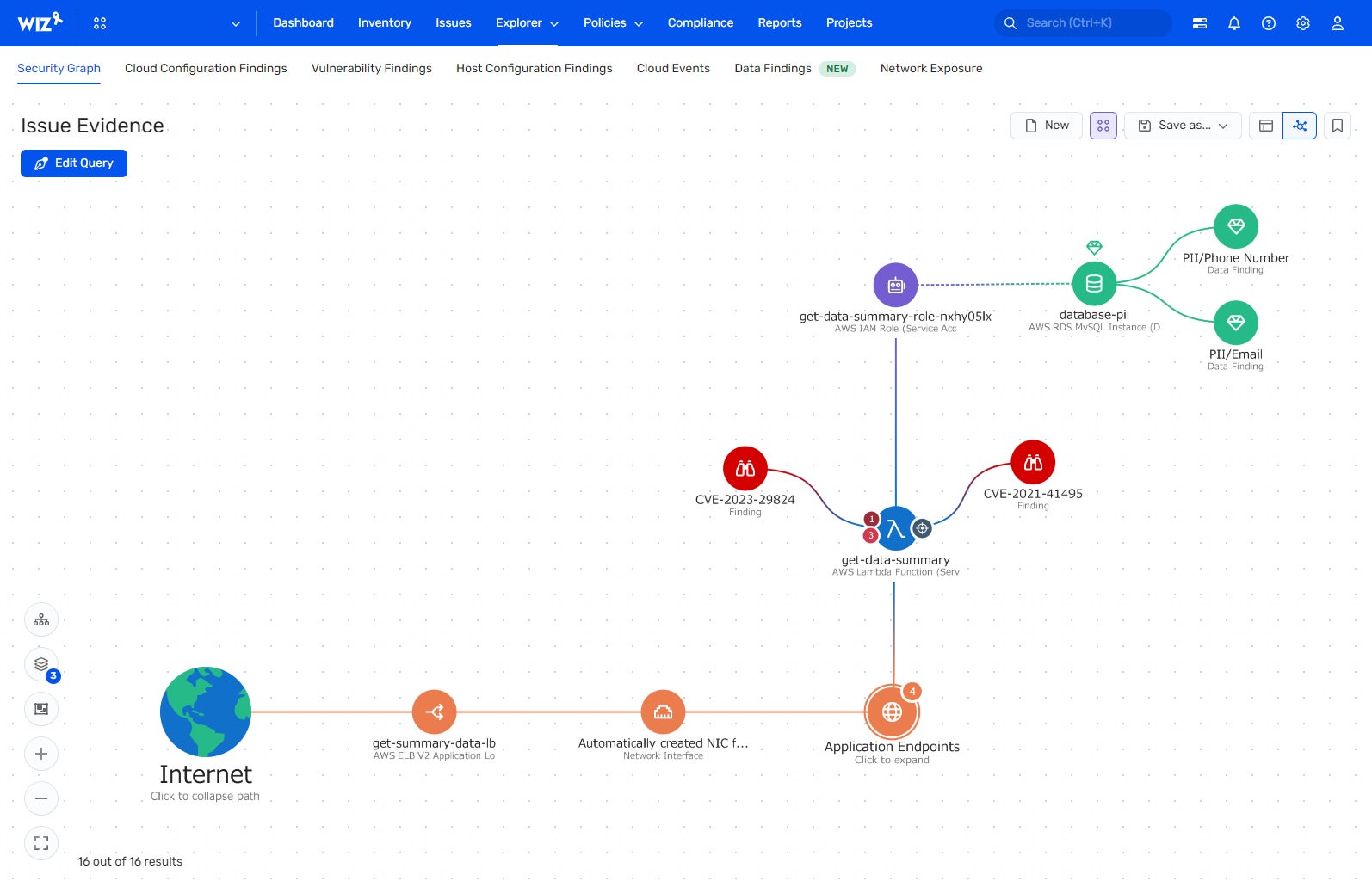Click the notifications bell icon

point(1234,23)
